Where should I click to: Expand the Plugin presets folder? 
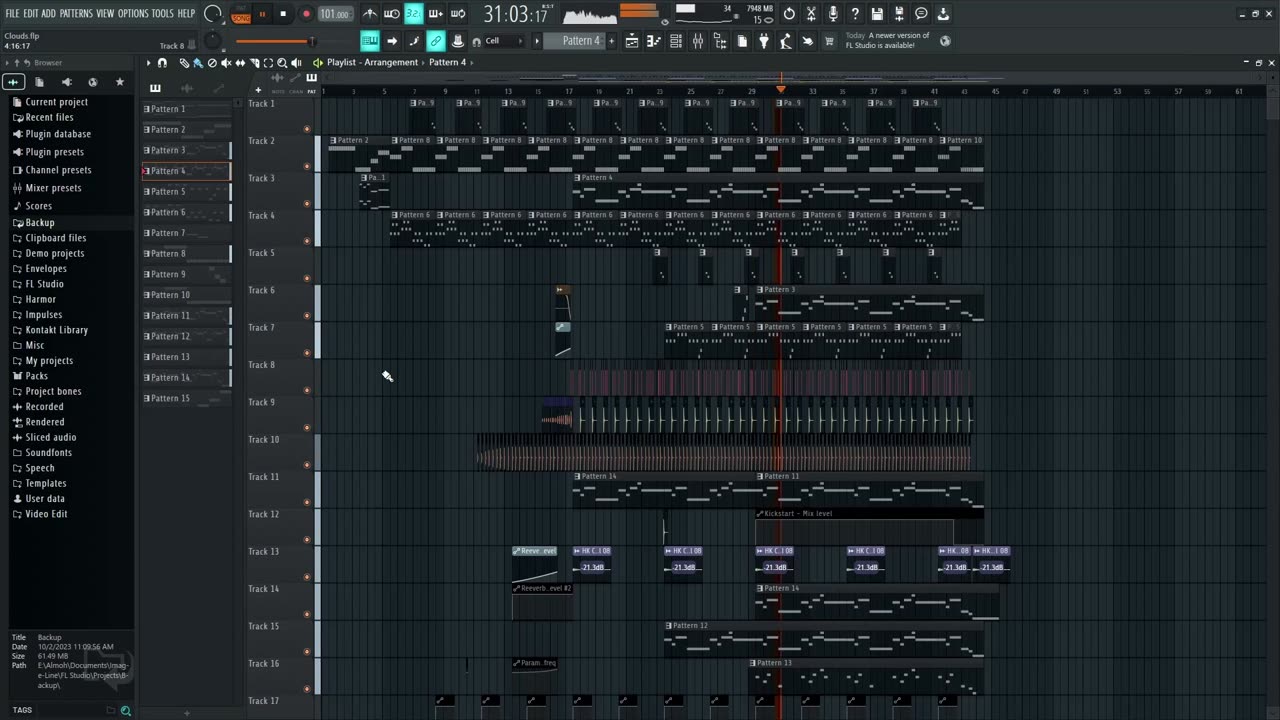tap(54, 152)
